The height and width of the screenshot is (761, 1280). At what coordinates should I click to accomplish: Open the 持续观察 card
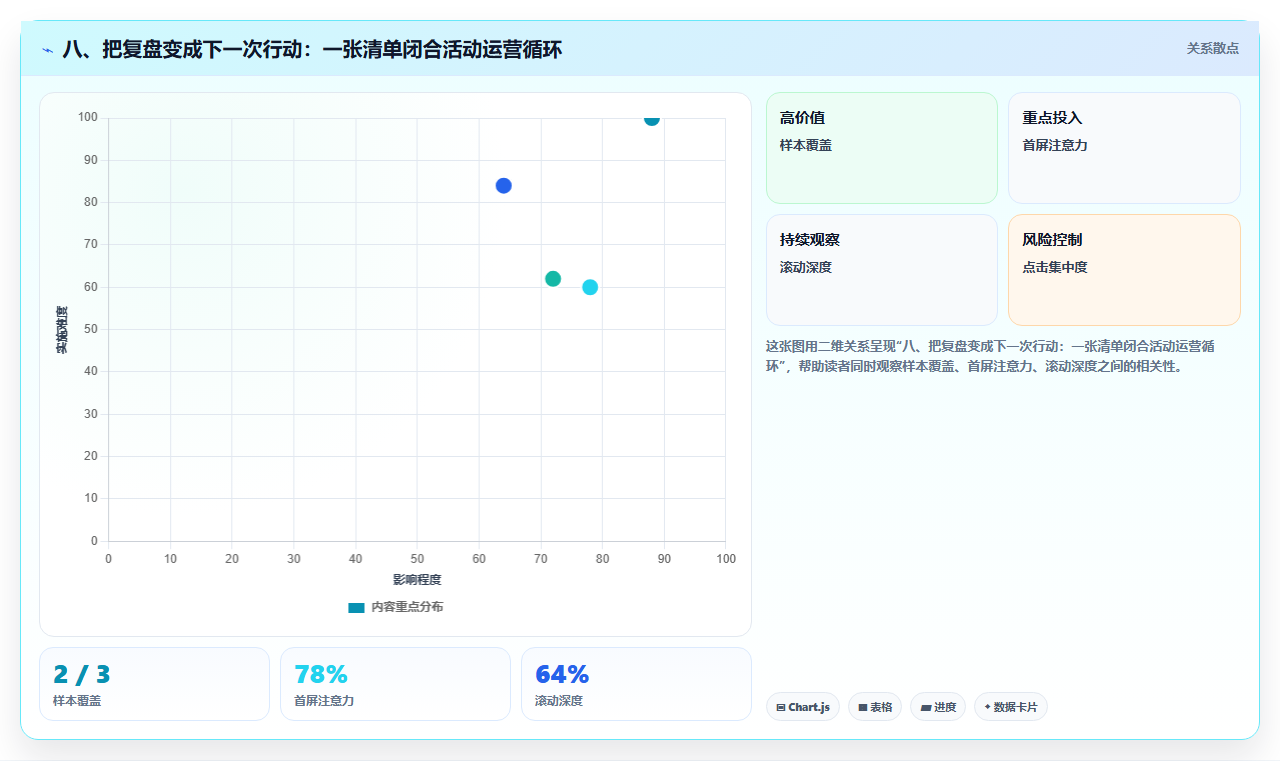[882, 270]
